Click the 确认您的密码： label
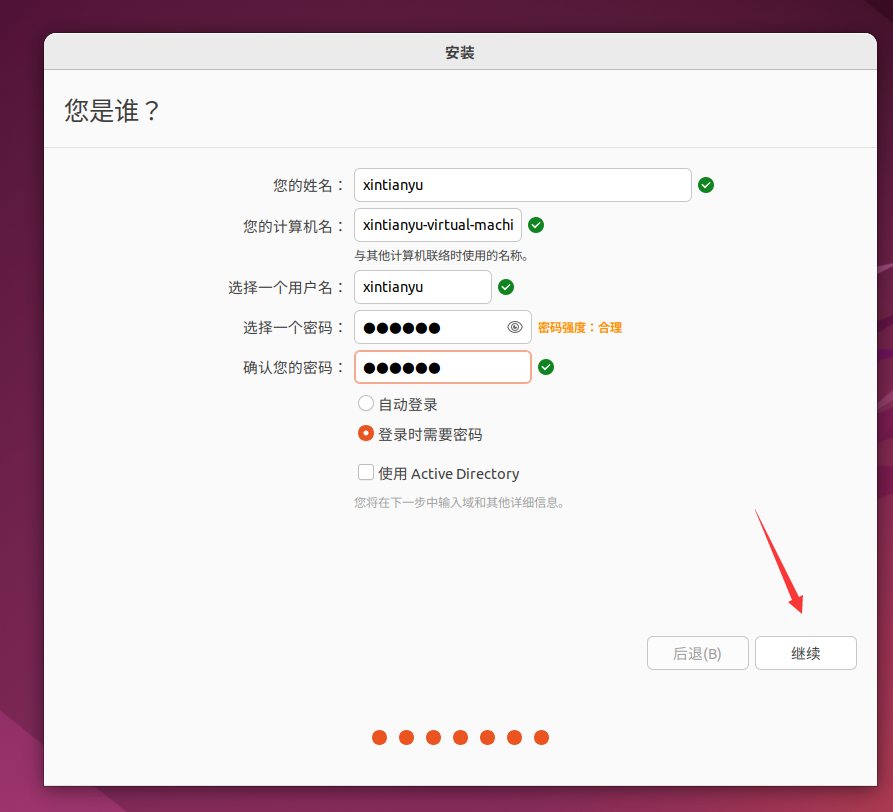The height and width of the screenshot is (812, 893). [x=294, y=368]
